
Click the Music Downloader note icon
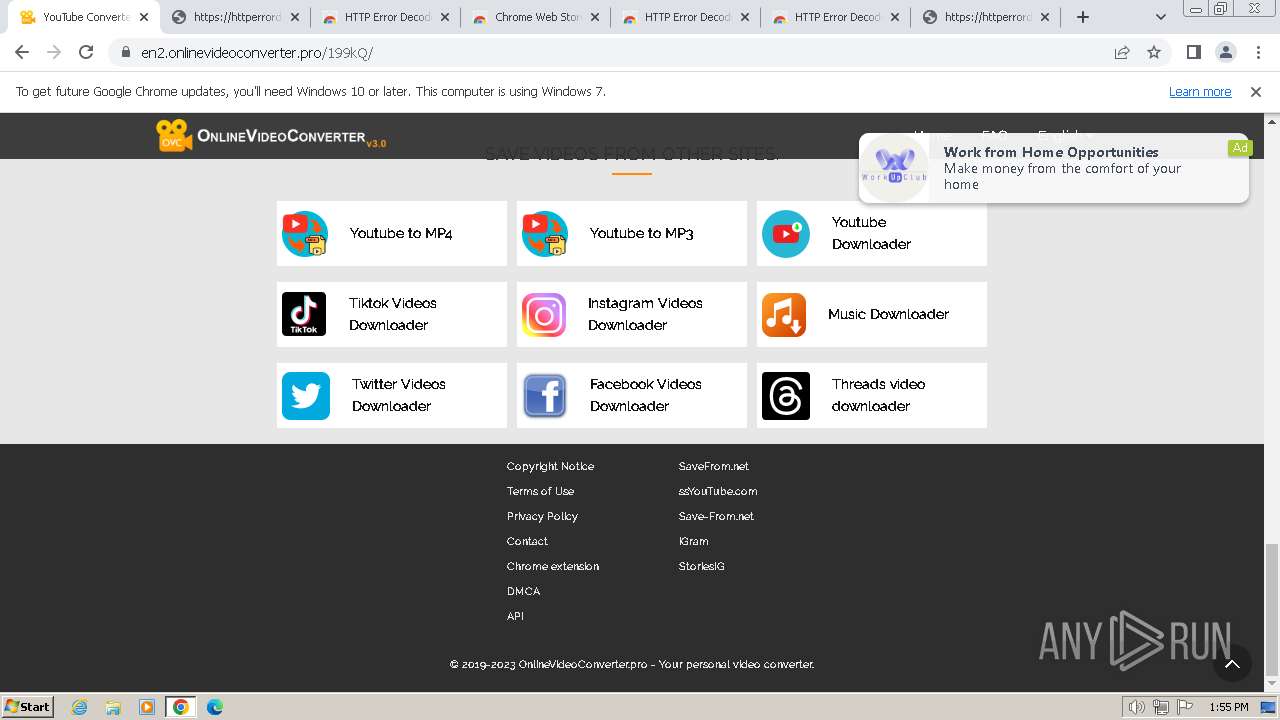(x=784, y=315)
